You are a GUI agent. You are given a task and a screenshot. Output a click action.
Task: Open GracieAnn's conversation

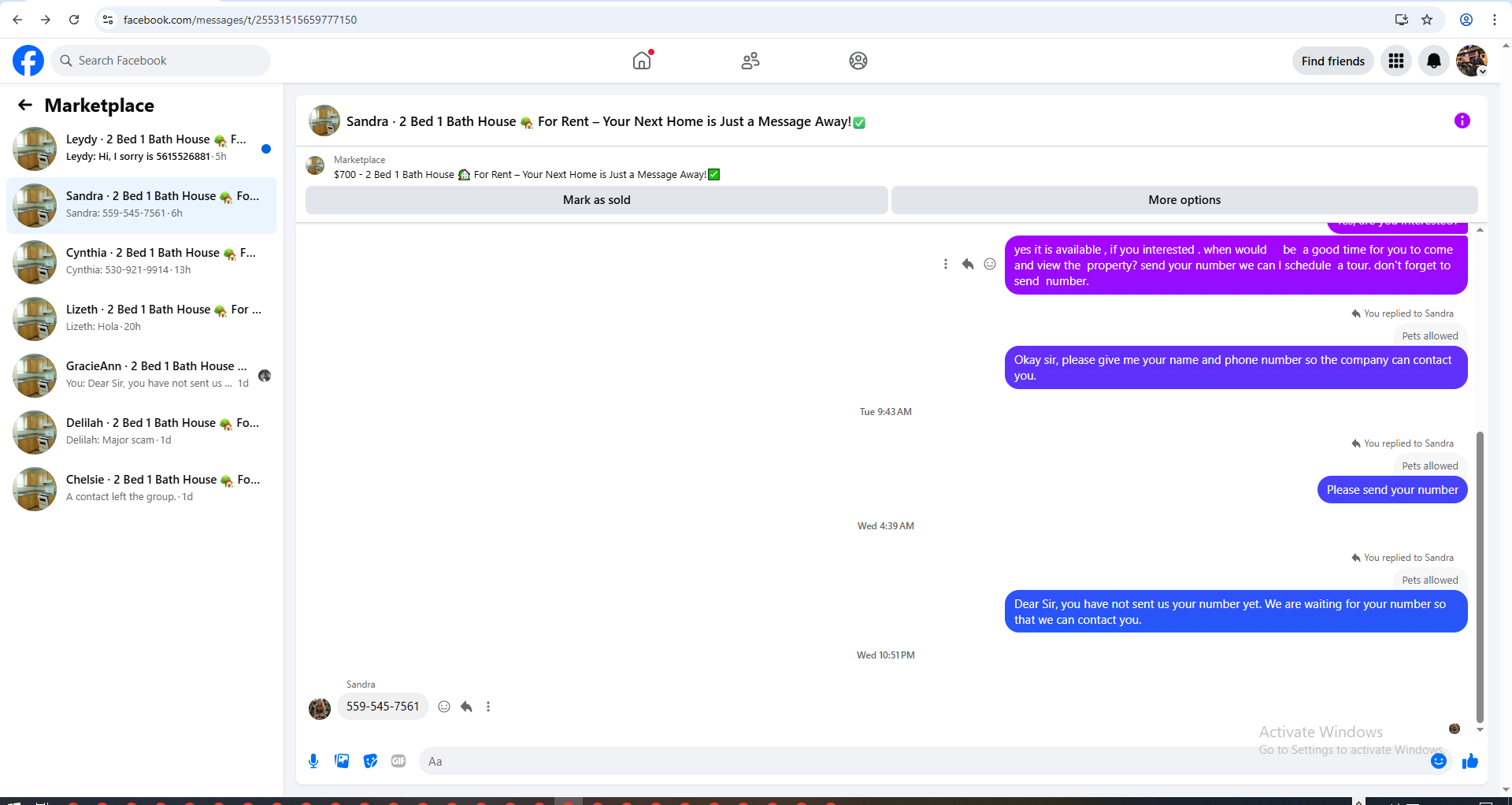tap(142, 375)
